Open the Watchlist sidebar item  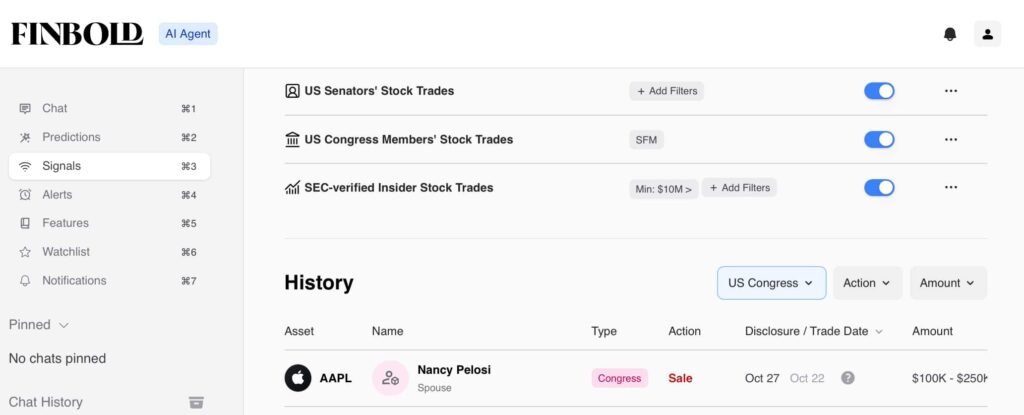[65, 252]
